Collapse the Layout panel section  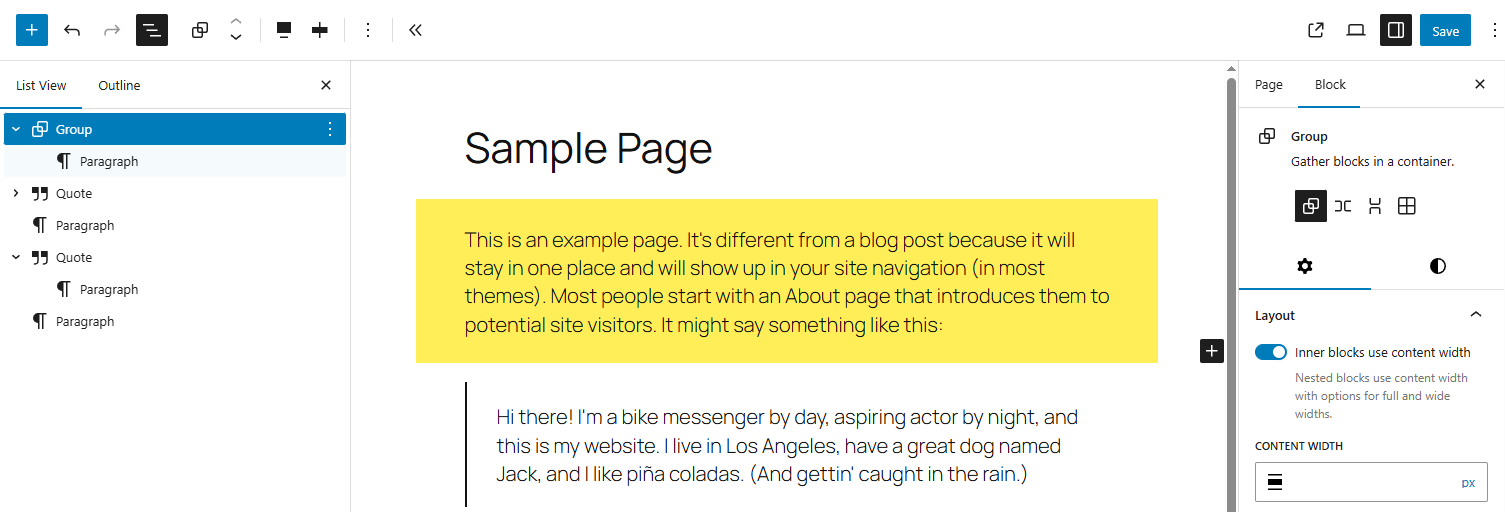coord(1475,315)
